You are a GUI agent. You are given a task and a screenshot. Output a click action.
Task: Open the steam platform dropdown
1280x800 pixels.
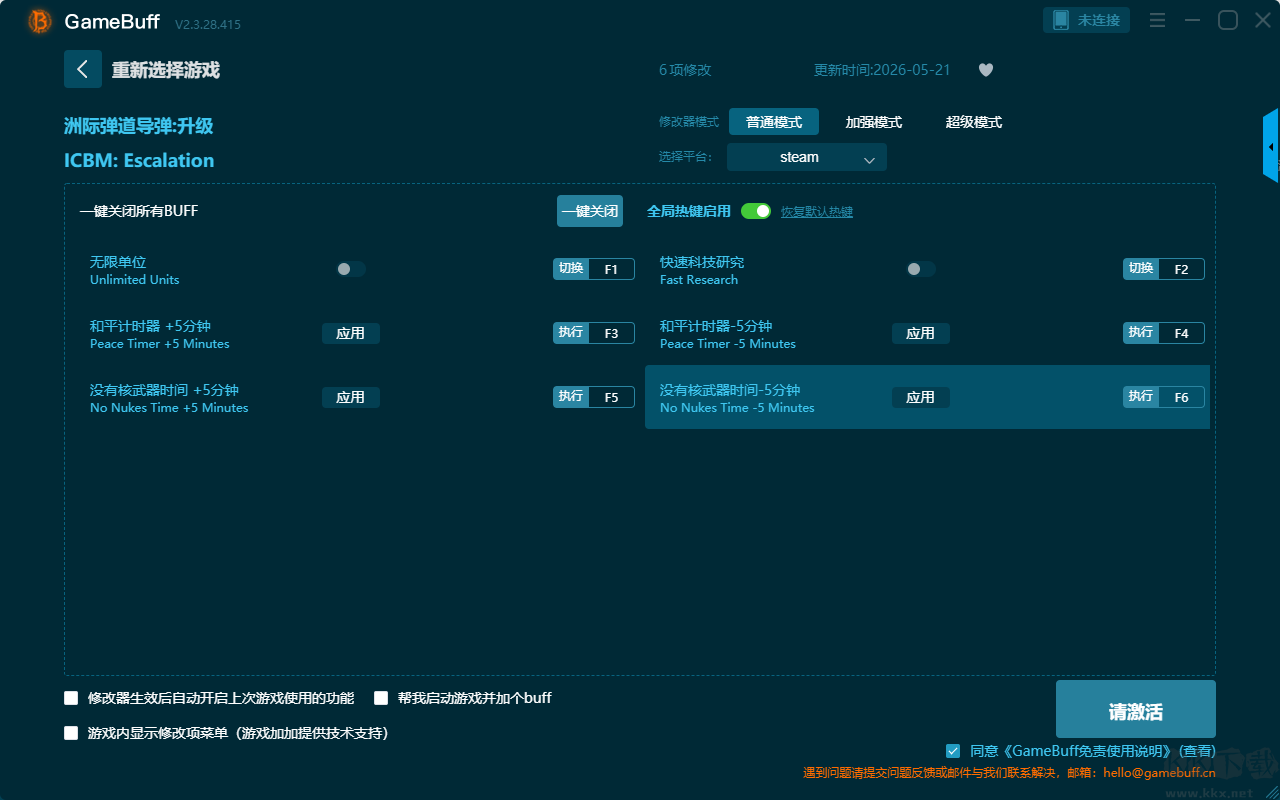click(807, 157)
